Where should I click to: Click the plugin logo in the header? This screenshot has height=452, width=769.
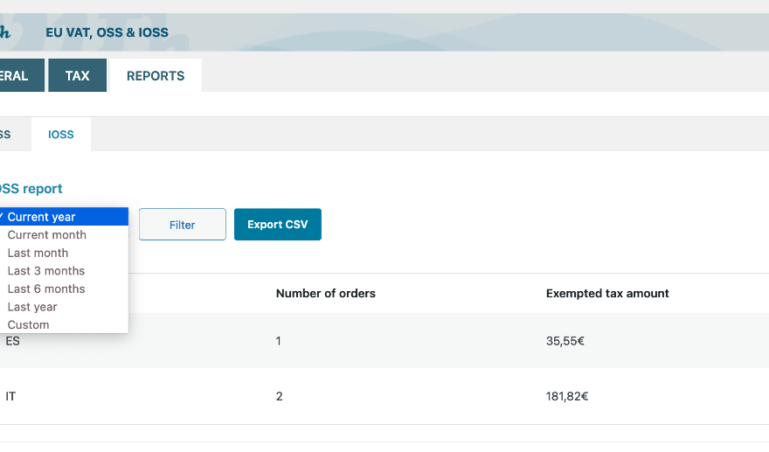coord(5,32)
